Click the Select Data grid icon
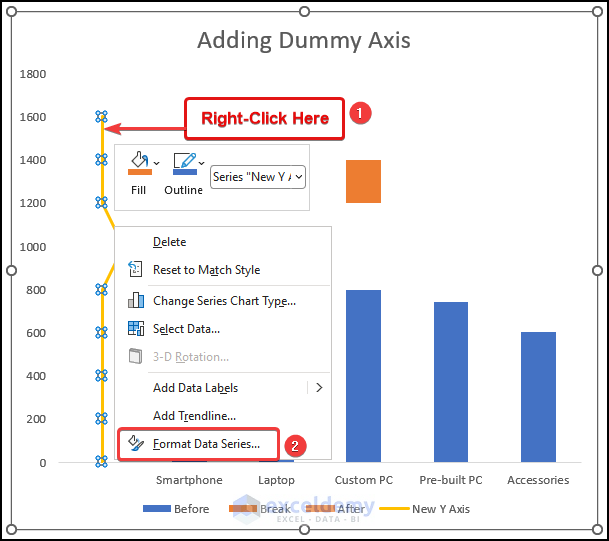Viewport: 609px width, 541px height. click(x=136, y=328)
